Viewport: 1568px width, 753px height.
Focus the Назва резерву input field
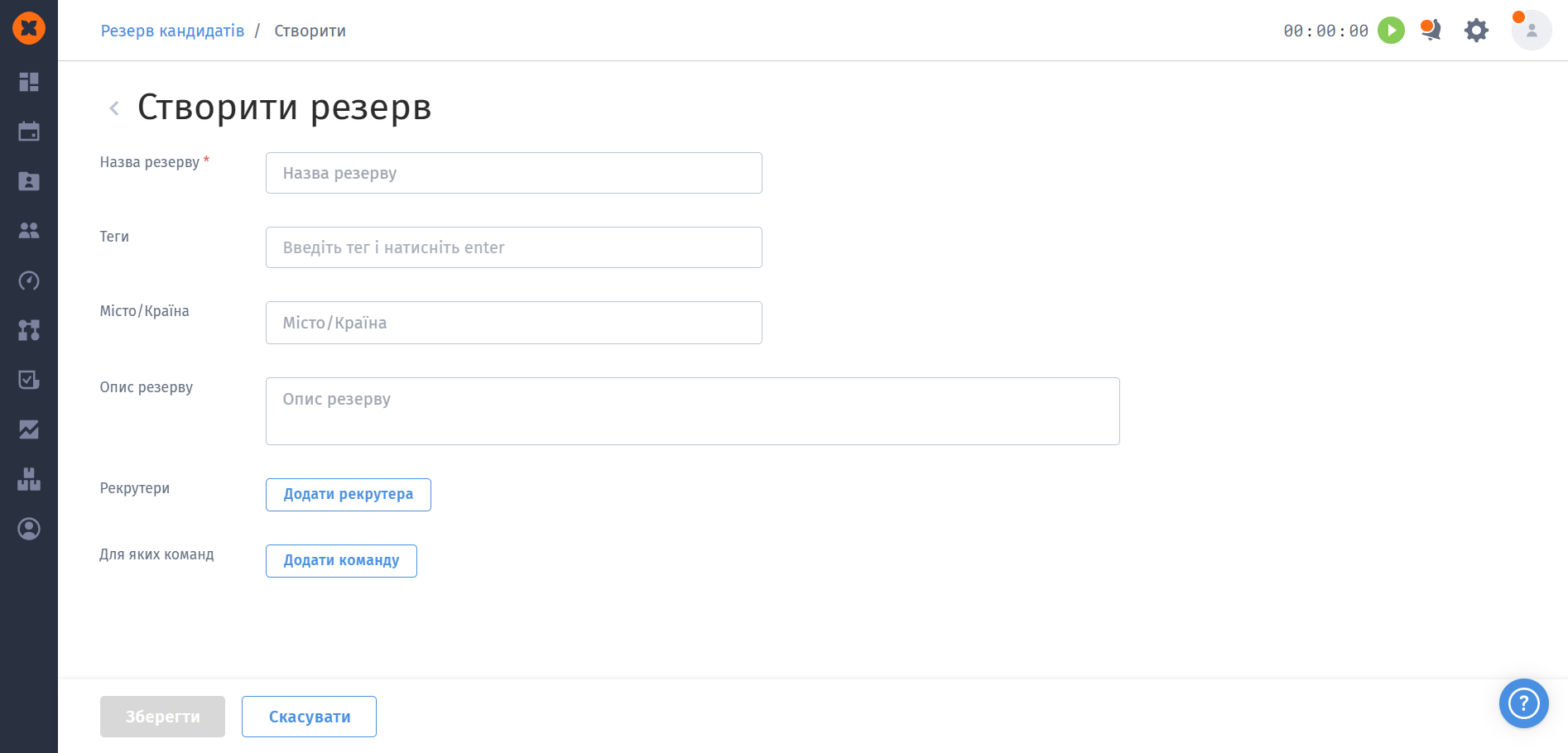(x=514, y=173)
